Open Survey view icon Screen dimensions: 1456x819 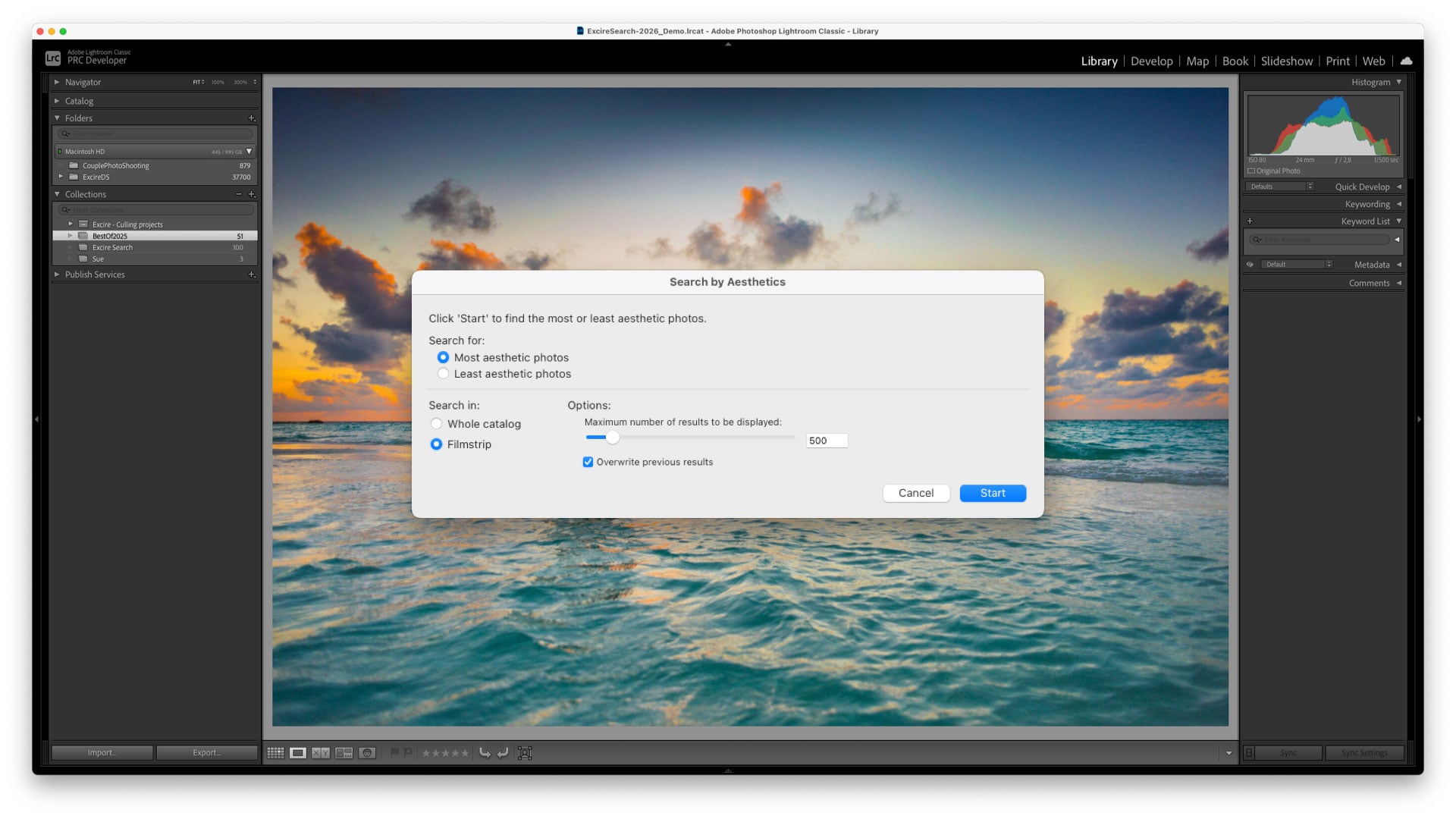344,753
